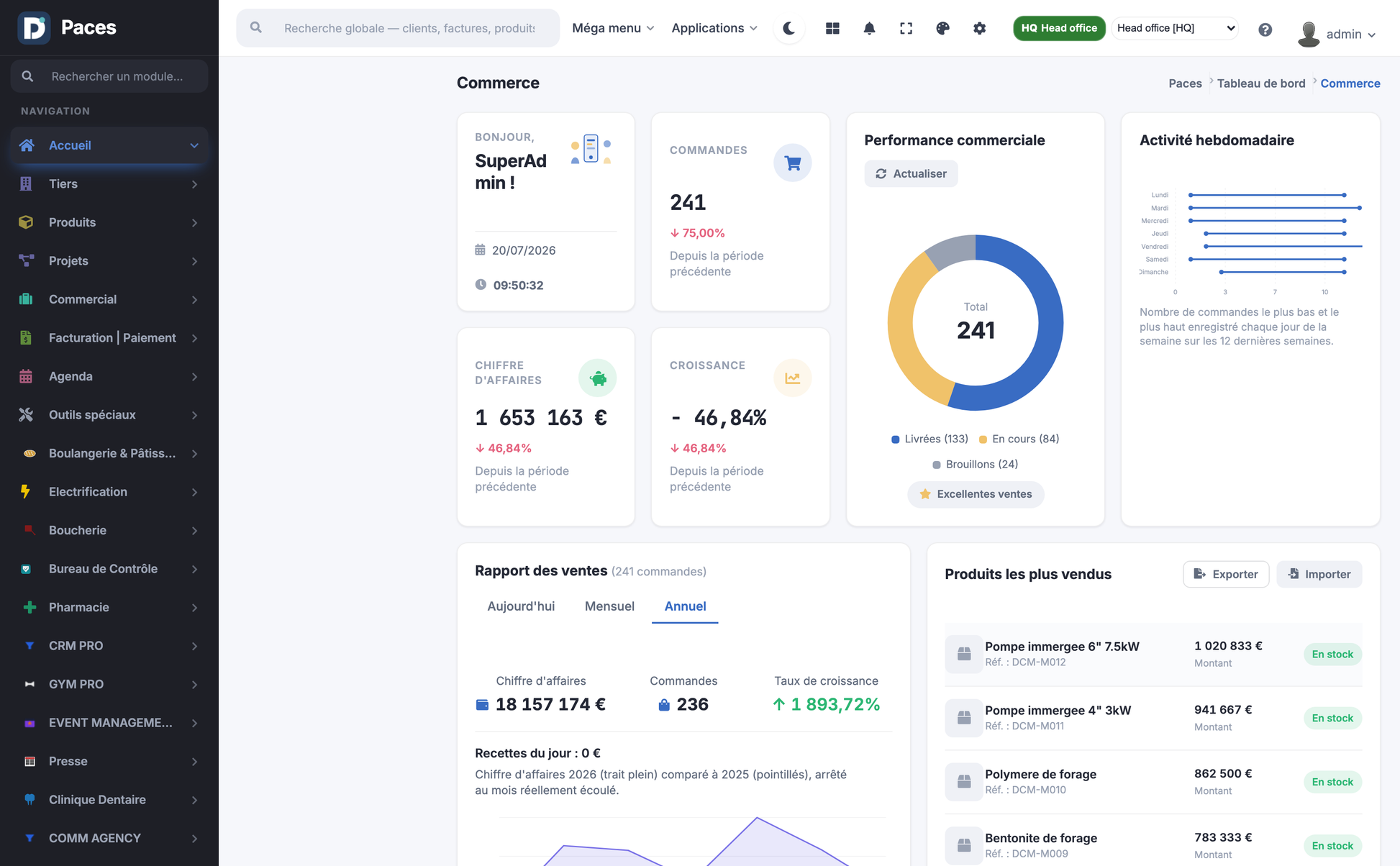Click the Commandes shopping cart icon
Image resolution: width=1400 pixels, height=866 pixels.
tap(793, 163)
